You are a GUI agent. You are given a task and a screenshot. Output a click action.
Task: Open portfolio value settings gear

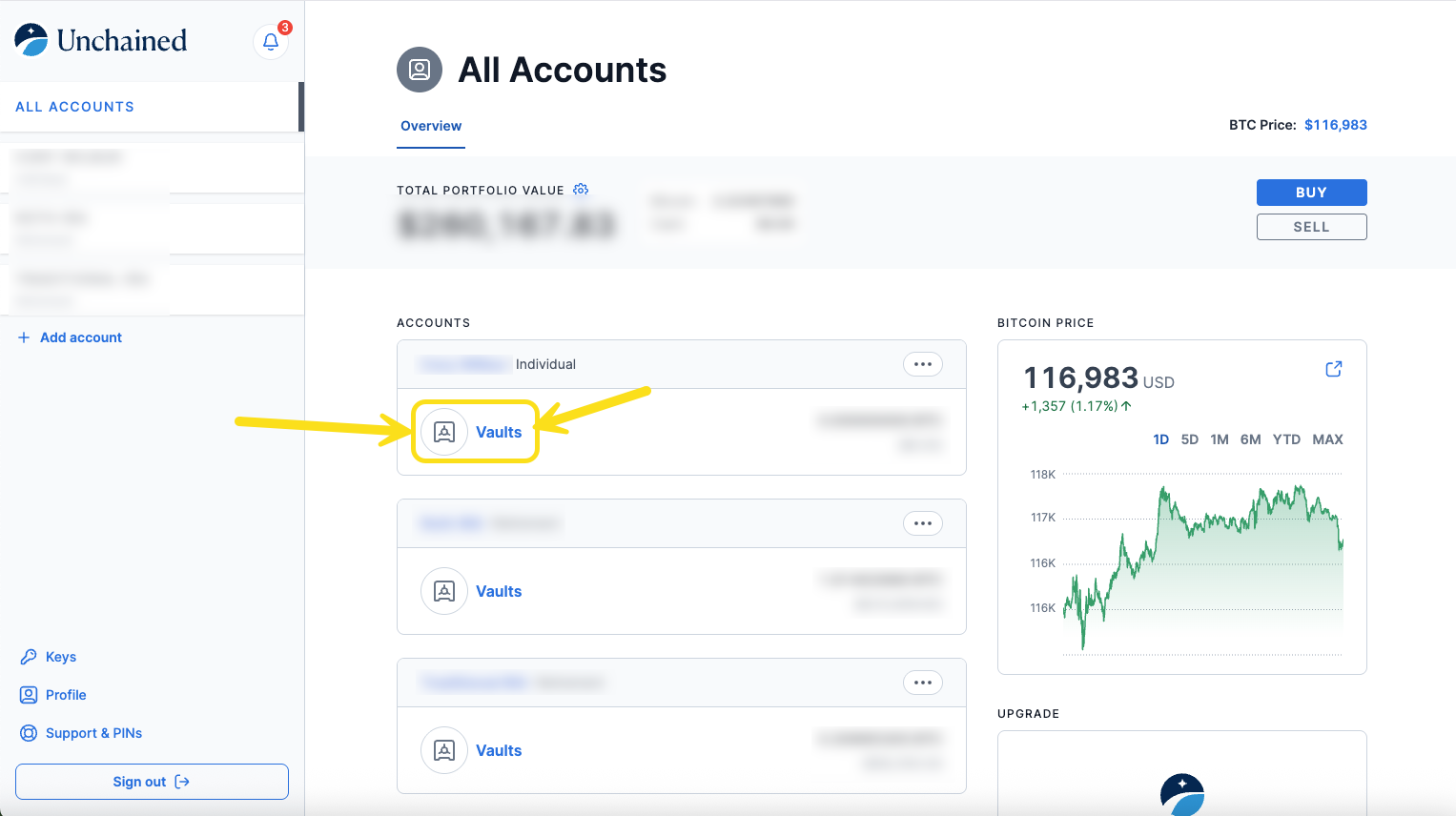[x=581, y=190]
